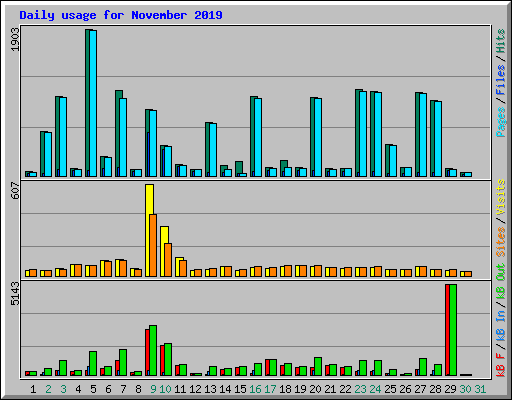Click the cyan pages bar for day 23
512x400 pixels.
point(363,134)
